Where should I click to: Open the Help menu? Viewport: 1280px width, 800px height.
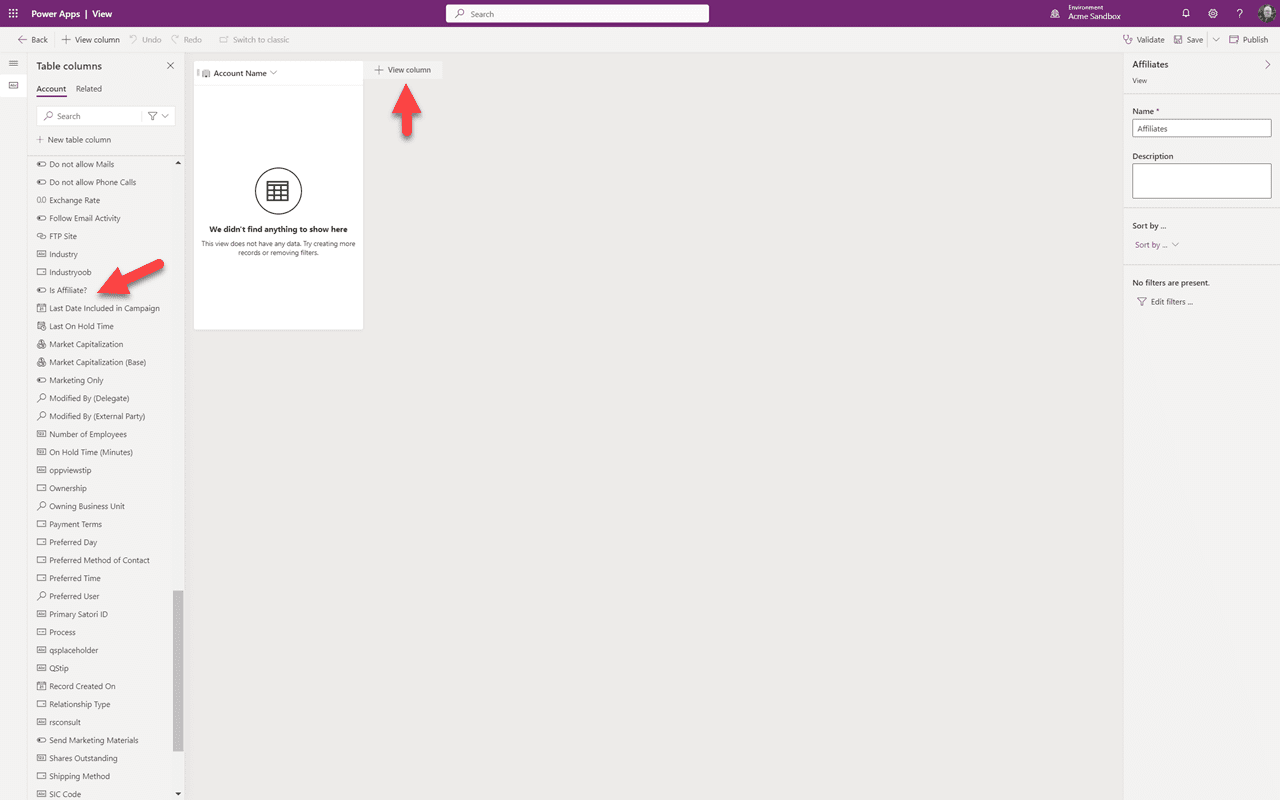(x=1240, y=13)
